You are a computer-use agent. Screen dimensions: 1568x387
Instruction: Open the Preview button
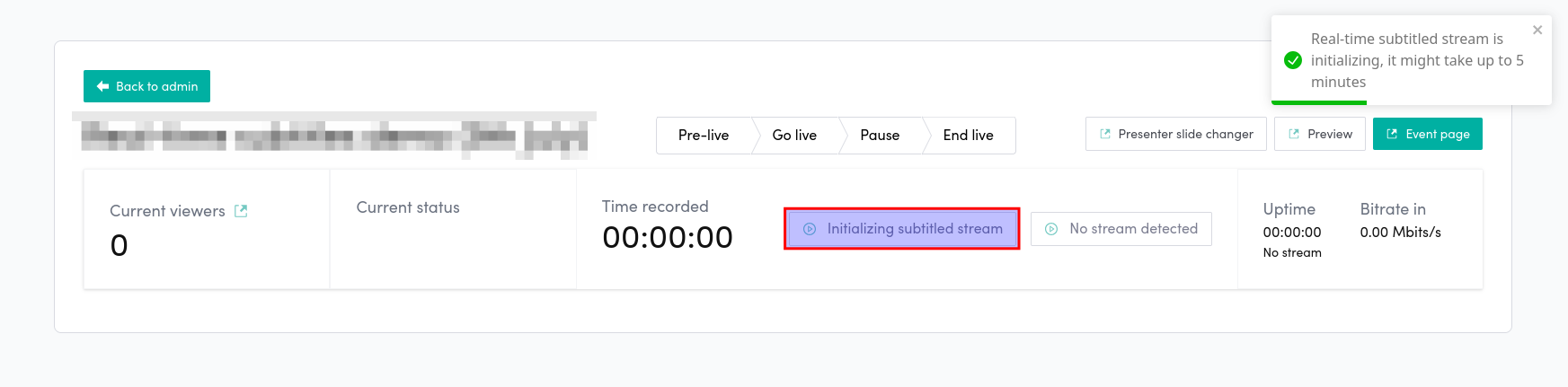click(x=1319, y=134)
